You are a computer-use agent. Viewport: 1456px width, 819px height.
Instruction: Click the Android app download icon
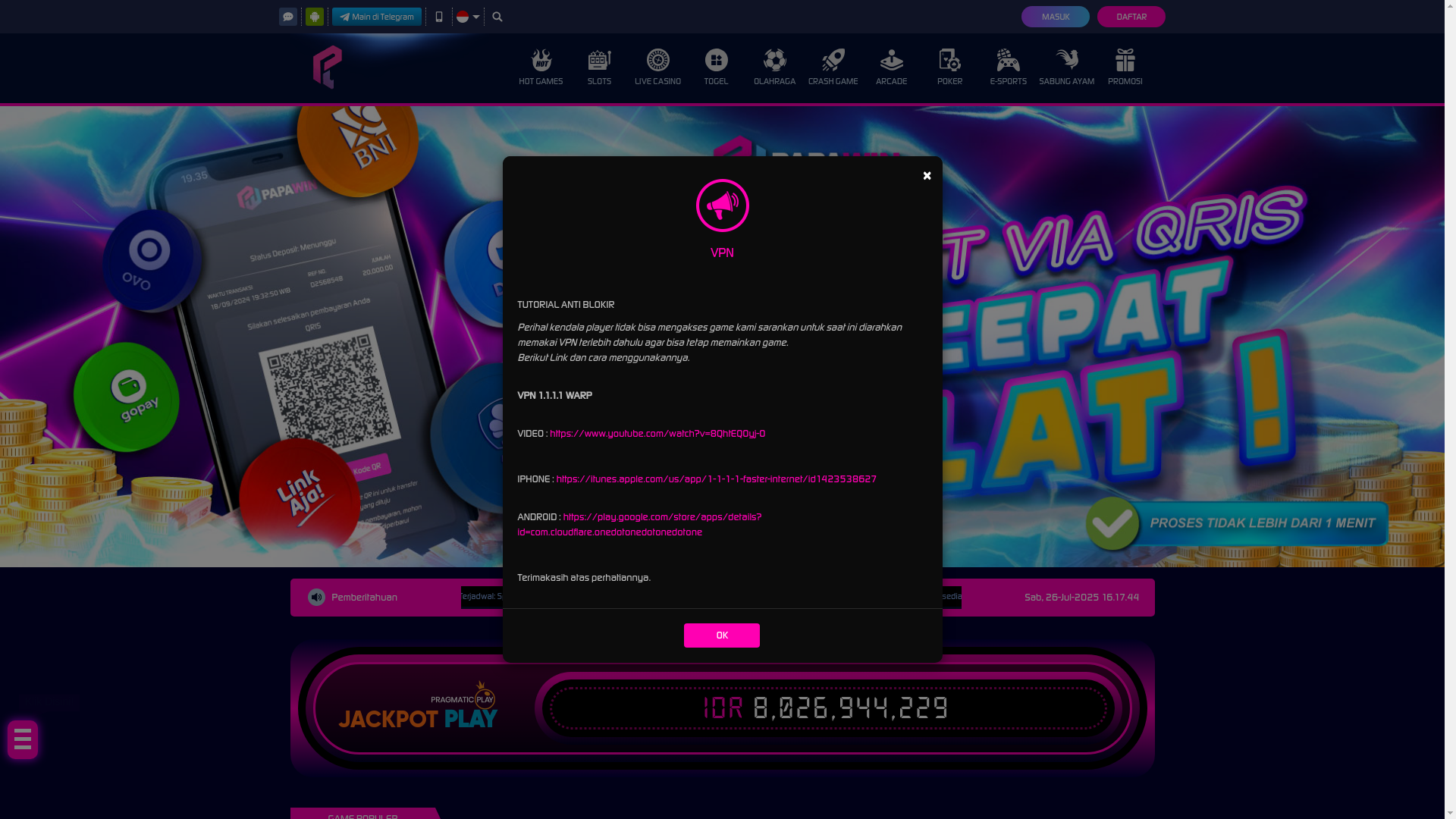pyautogui.click(x=315, y=17)
